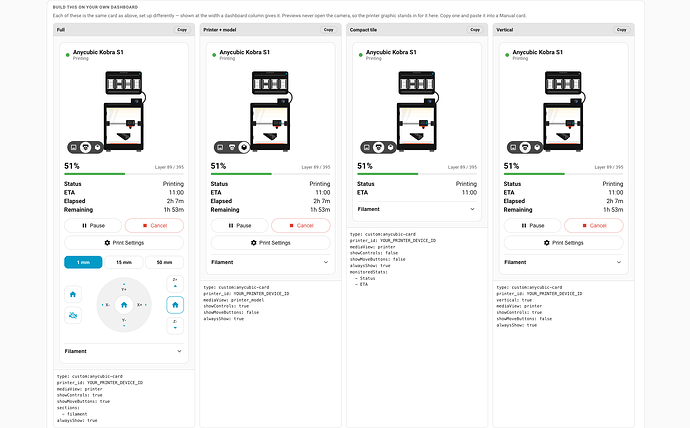Click Anycubic Kobra S1 title in Vertical card

click(537, 52)
